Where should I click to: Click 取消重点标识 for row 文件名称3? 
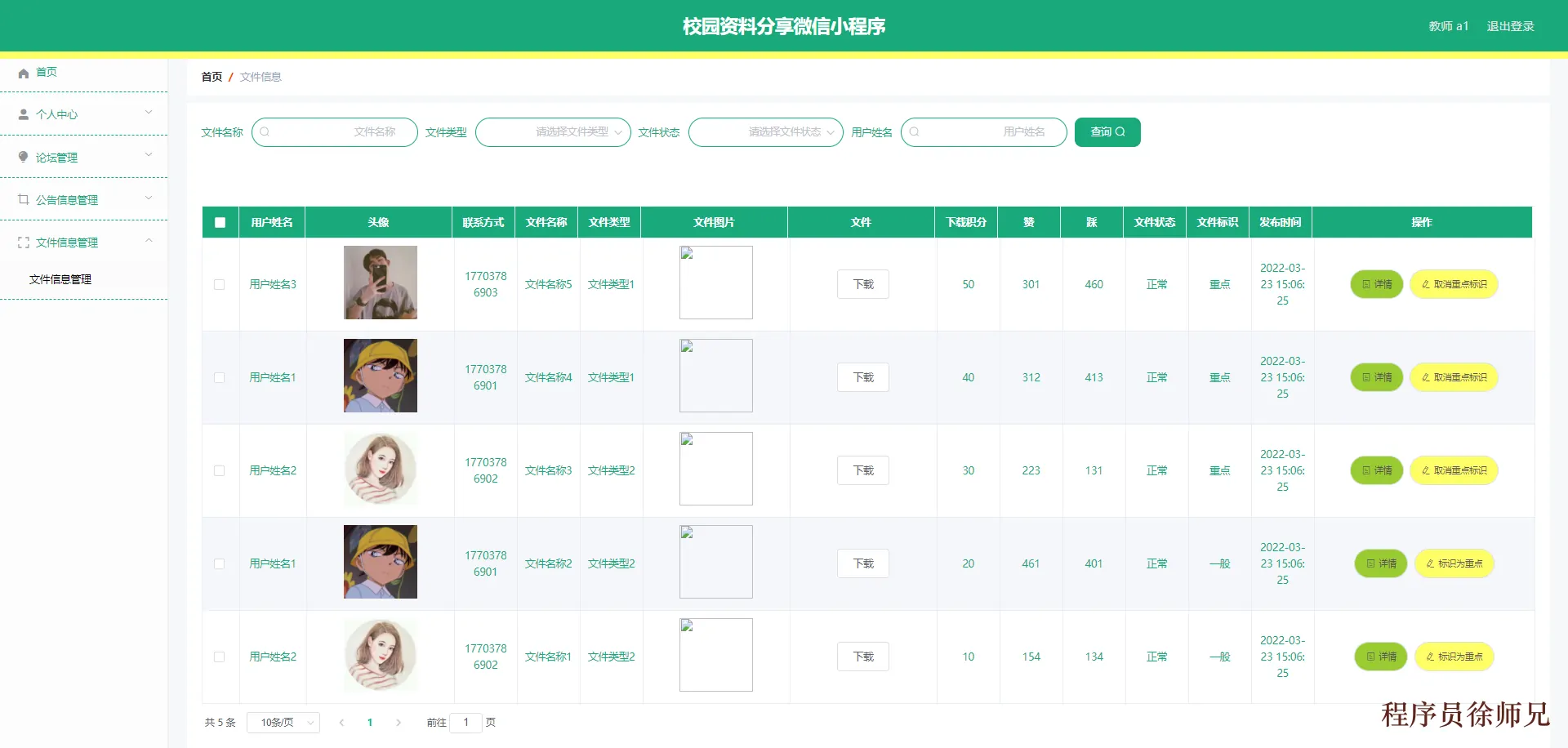[x=1454, y=470]
